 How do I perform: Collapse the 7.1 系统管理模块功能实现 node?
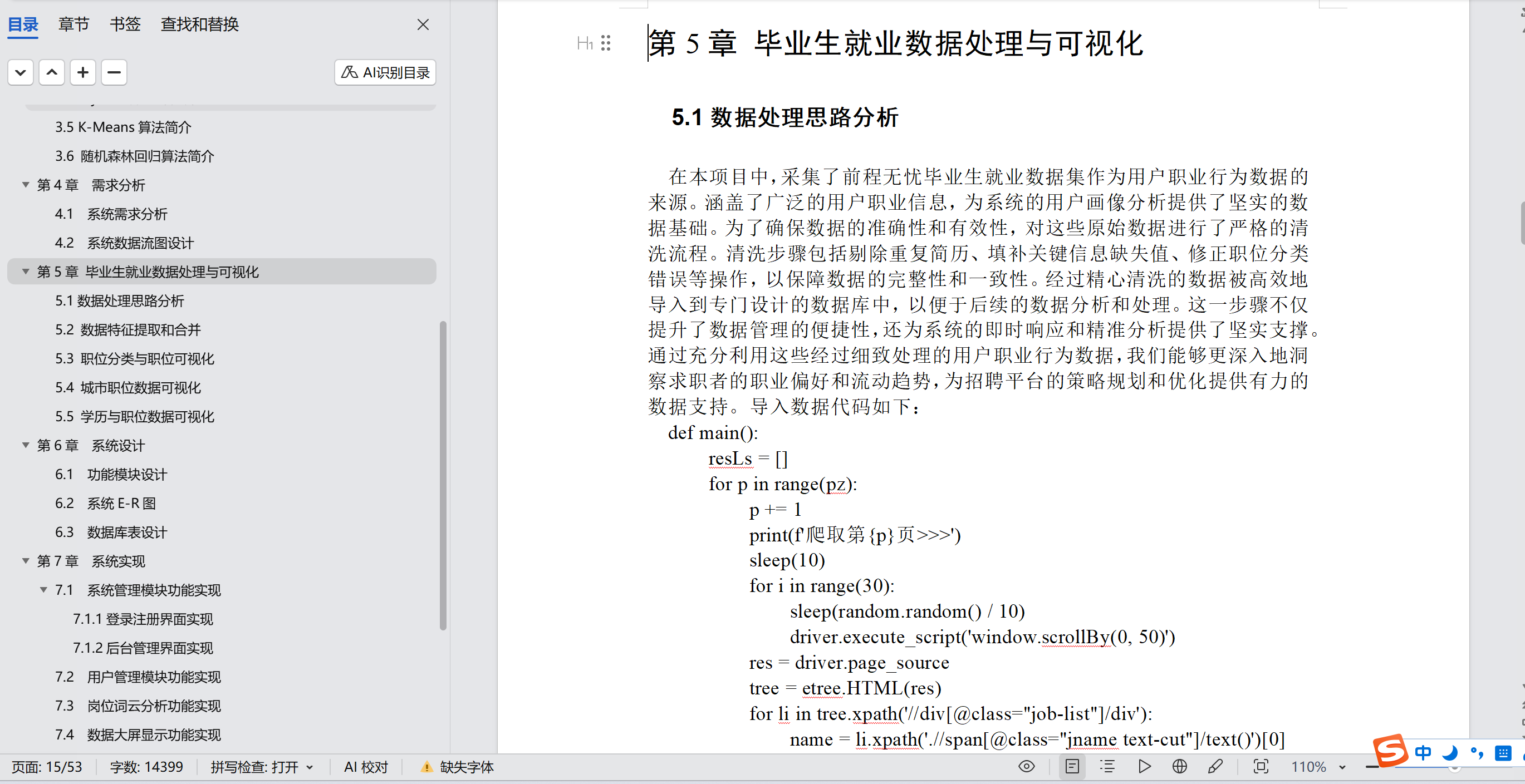43,589
